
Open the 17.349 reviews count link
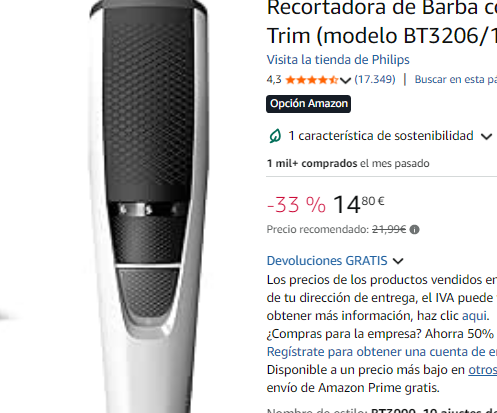[x=375, y=79]
